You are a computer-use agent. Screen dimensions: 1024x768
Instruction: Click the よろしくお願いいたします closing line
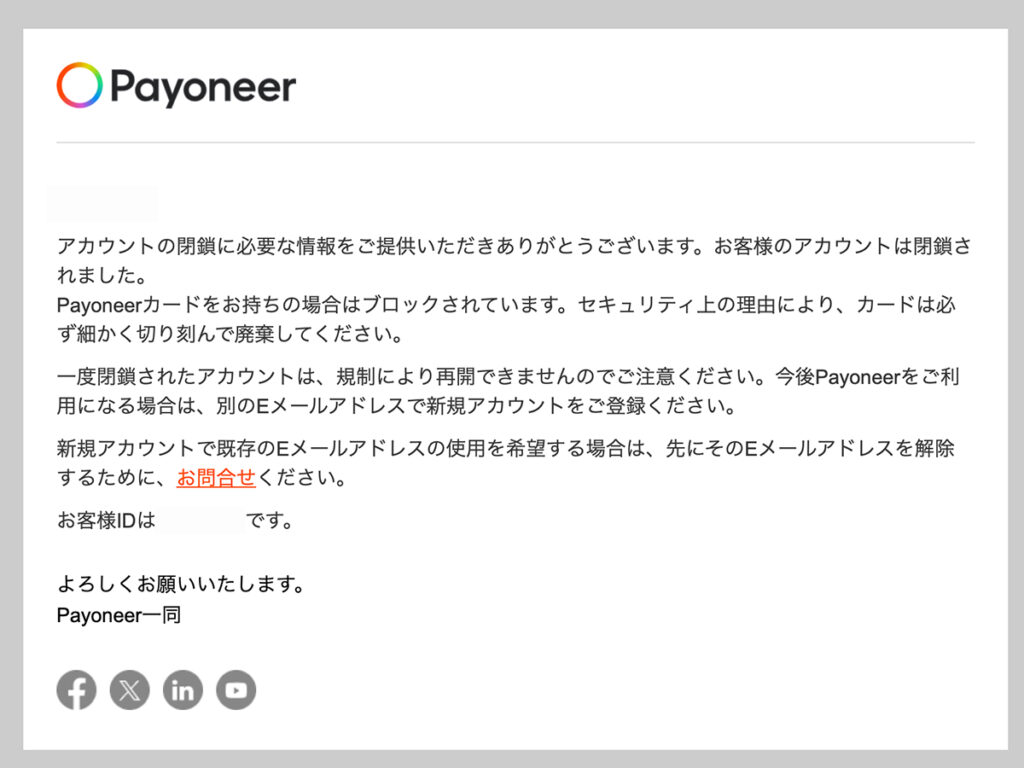point(181,583)
